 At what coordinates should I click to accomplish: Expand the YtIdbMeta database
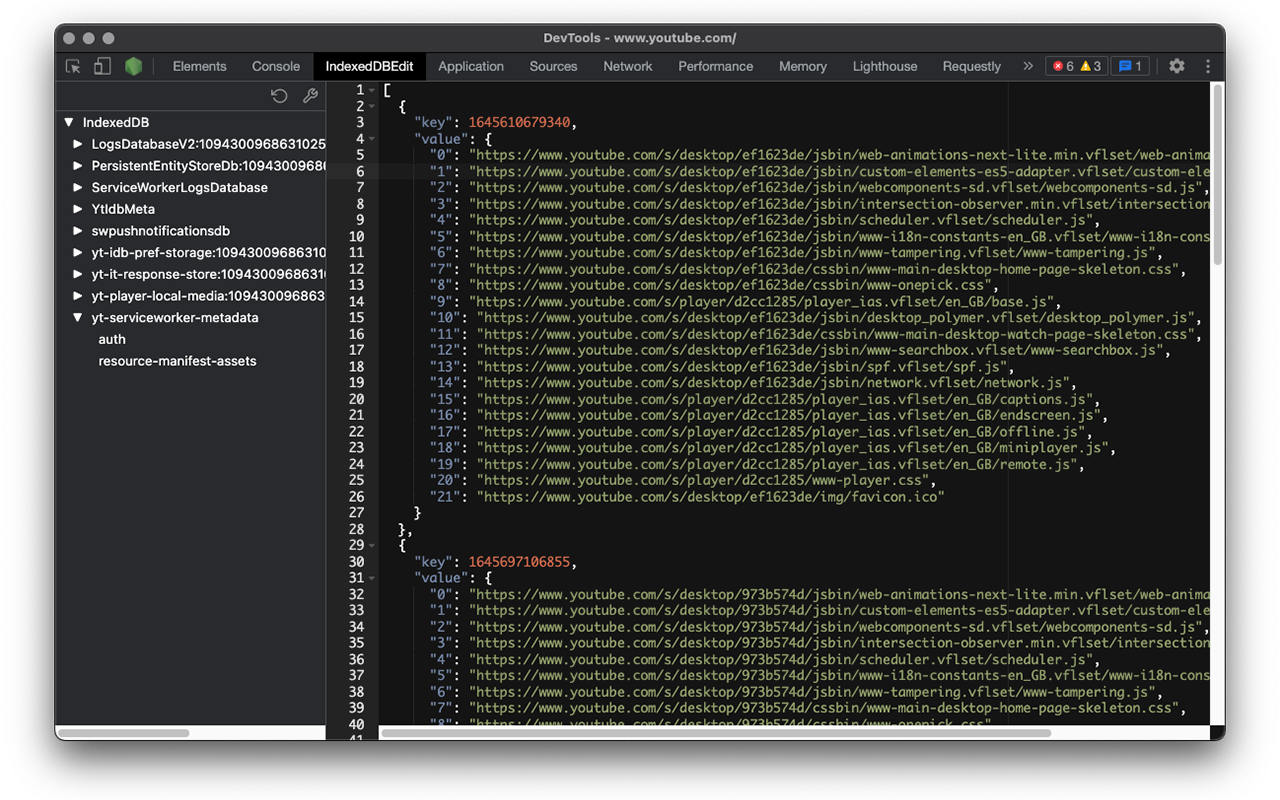(79, 209)
